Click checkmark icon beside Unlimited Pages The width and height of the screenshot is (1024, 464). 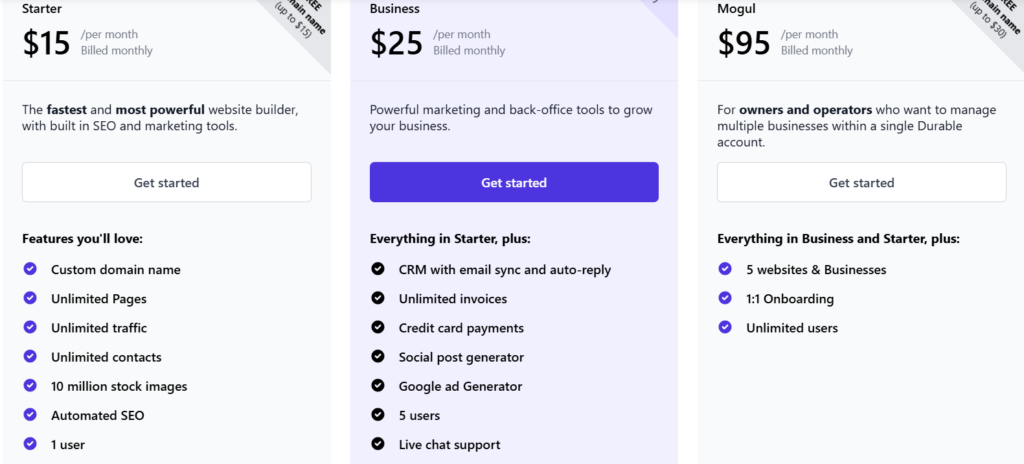[30, 298]
